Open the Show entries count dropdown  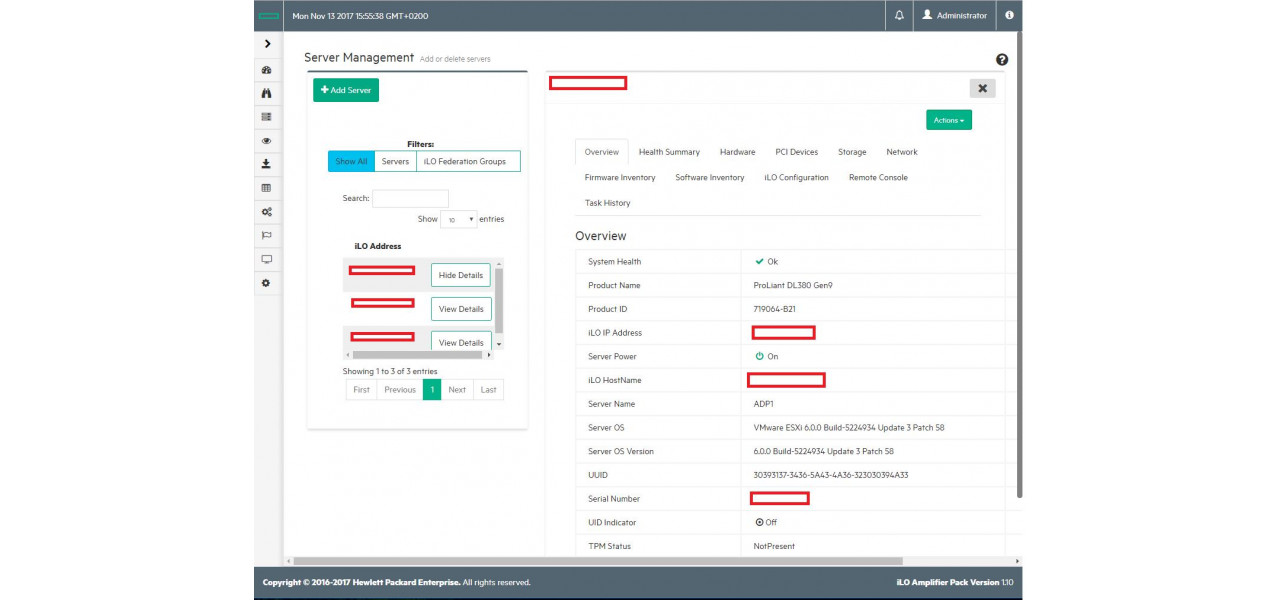pos(459,219)
